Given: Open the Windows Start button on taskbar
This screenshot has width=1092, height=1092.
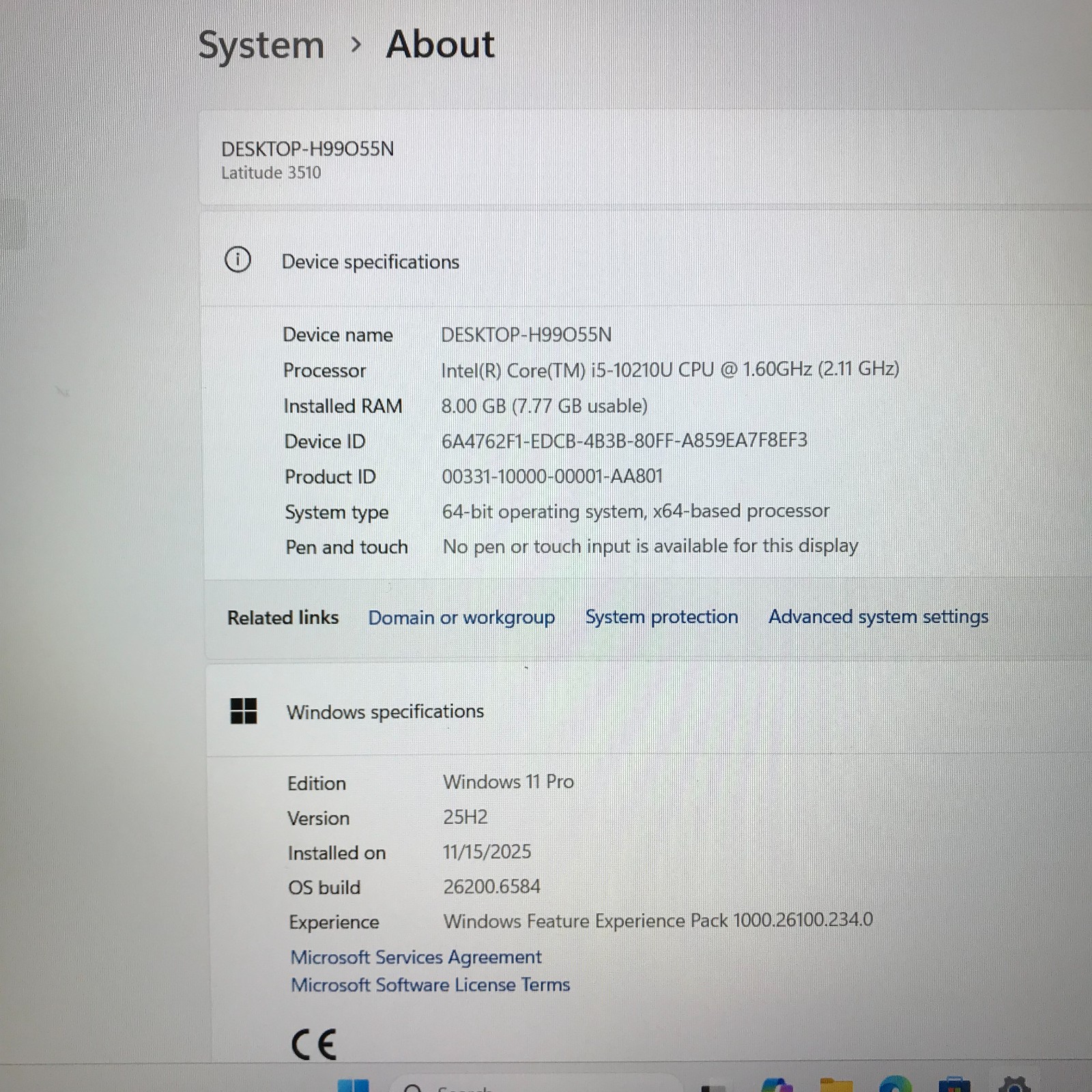Looking at the screenshot, I should 354,1085.
